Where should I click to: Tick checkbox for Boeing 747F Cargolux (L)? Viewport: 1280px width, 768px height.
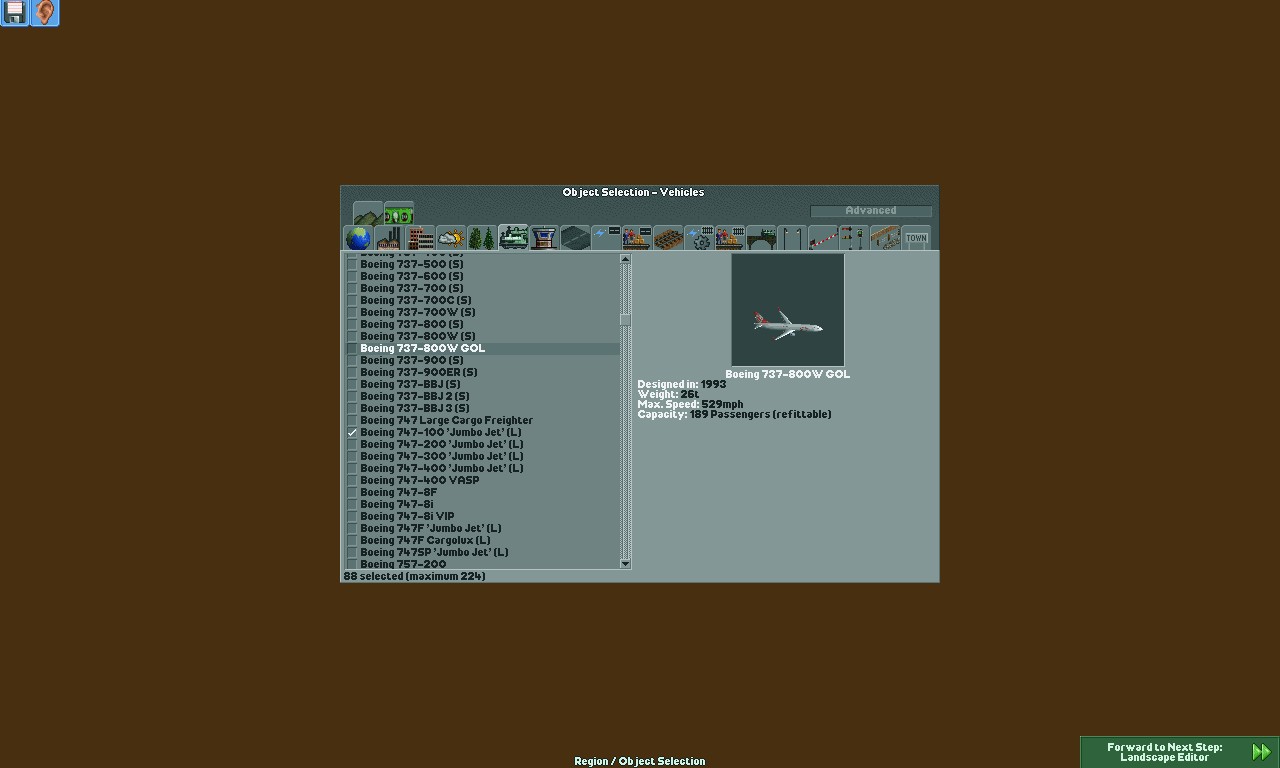[x=352, y=540]
